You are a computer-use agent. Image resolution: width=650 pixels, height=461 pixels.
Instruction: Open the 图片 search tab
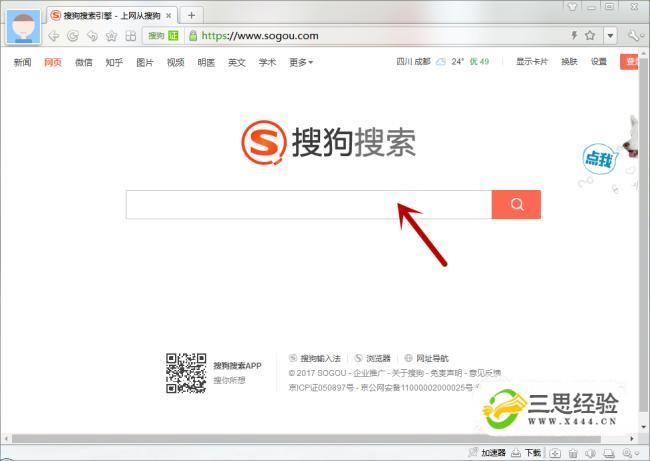pos(145,62)
